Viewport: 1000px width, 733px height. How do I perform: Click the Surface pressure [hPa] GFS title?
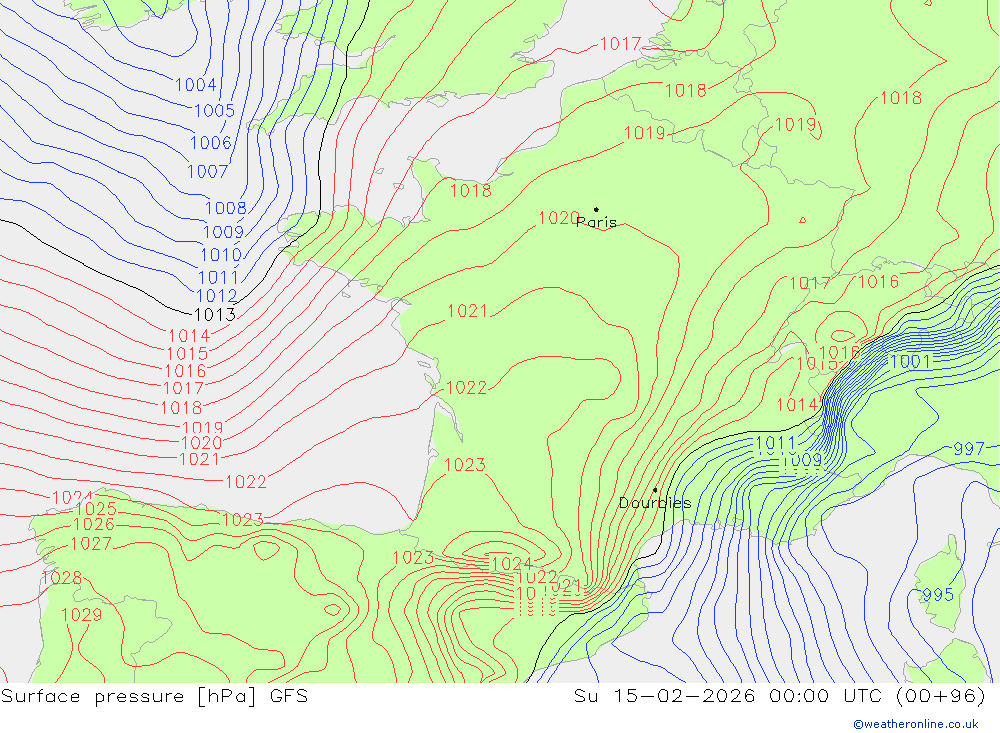pyautogui.click(x=154, y=695)
